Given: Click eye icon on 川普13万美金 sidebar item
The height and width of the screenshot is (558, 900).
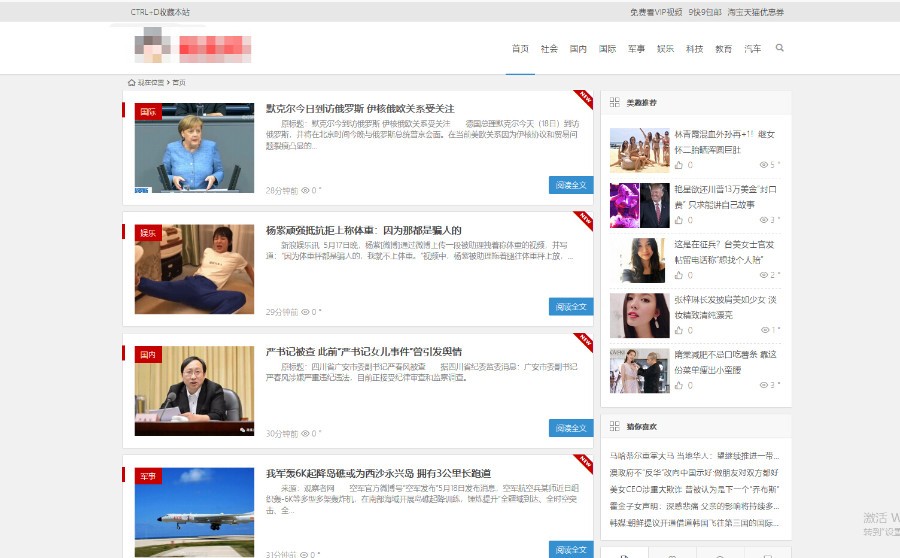Looking at the screenshot, I should pyautogui.click(x=764, y=220).
